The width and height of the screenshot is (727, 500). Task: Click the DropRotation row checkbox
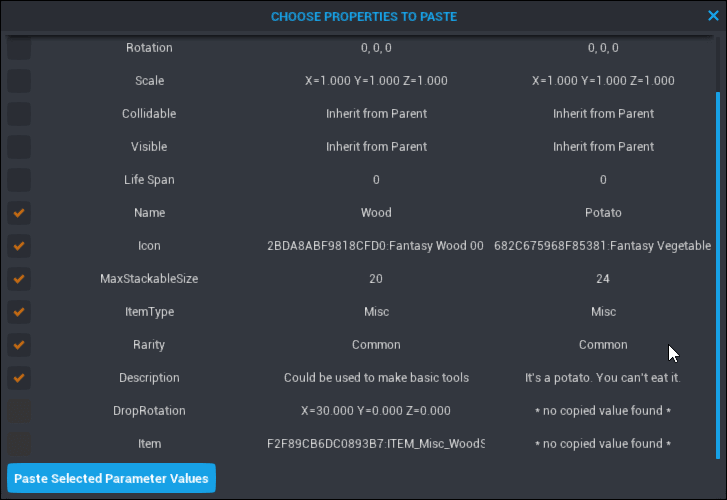(19, 411)
